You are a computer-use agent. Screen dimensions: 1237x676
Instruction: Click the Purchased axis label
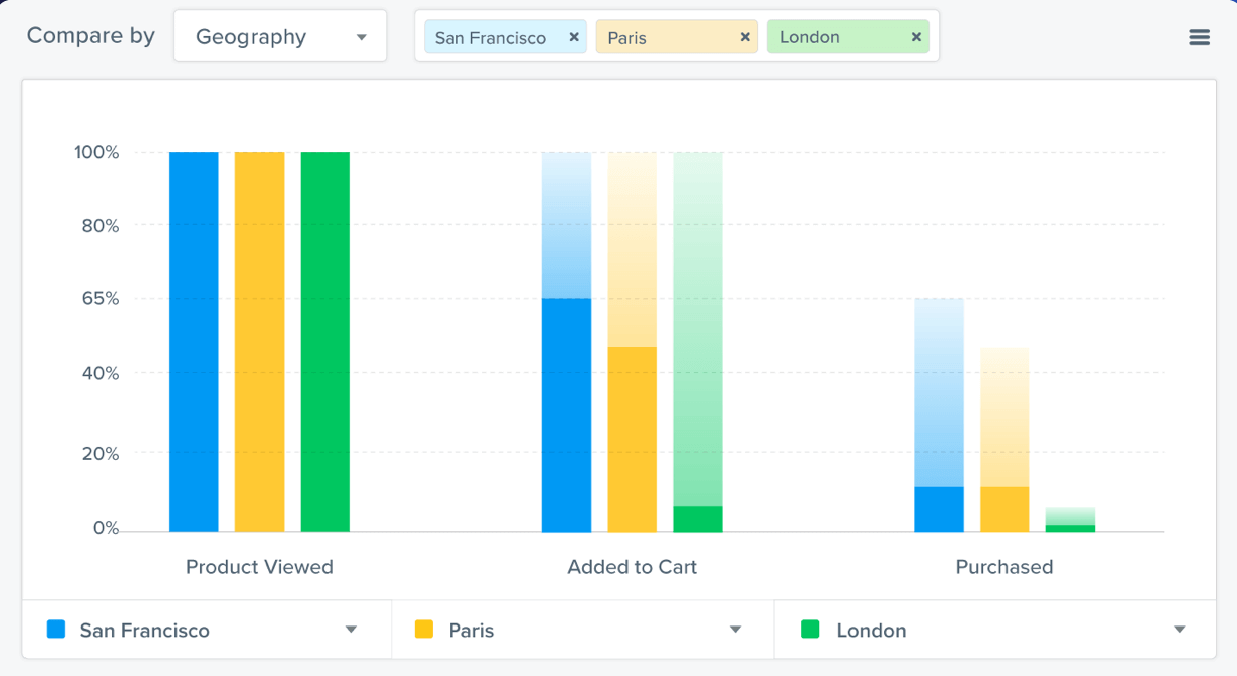tap(1004, 567)
